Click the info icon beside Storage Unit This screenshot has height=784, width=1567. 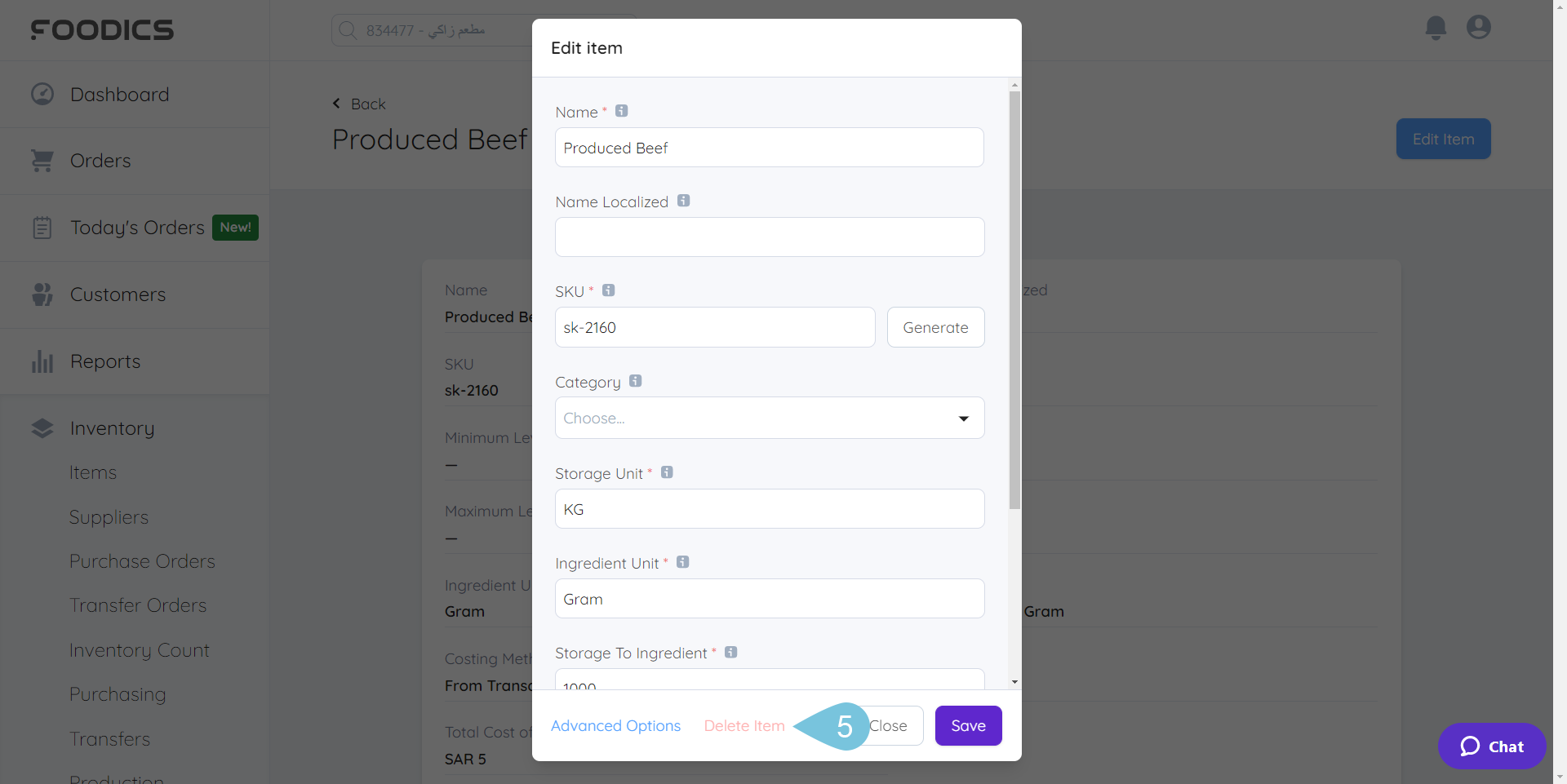click(667, 472)
